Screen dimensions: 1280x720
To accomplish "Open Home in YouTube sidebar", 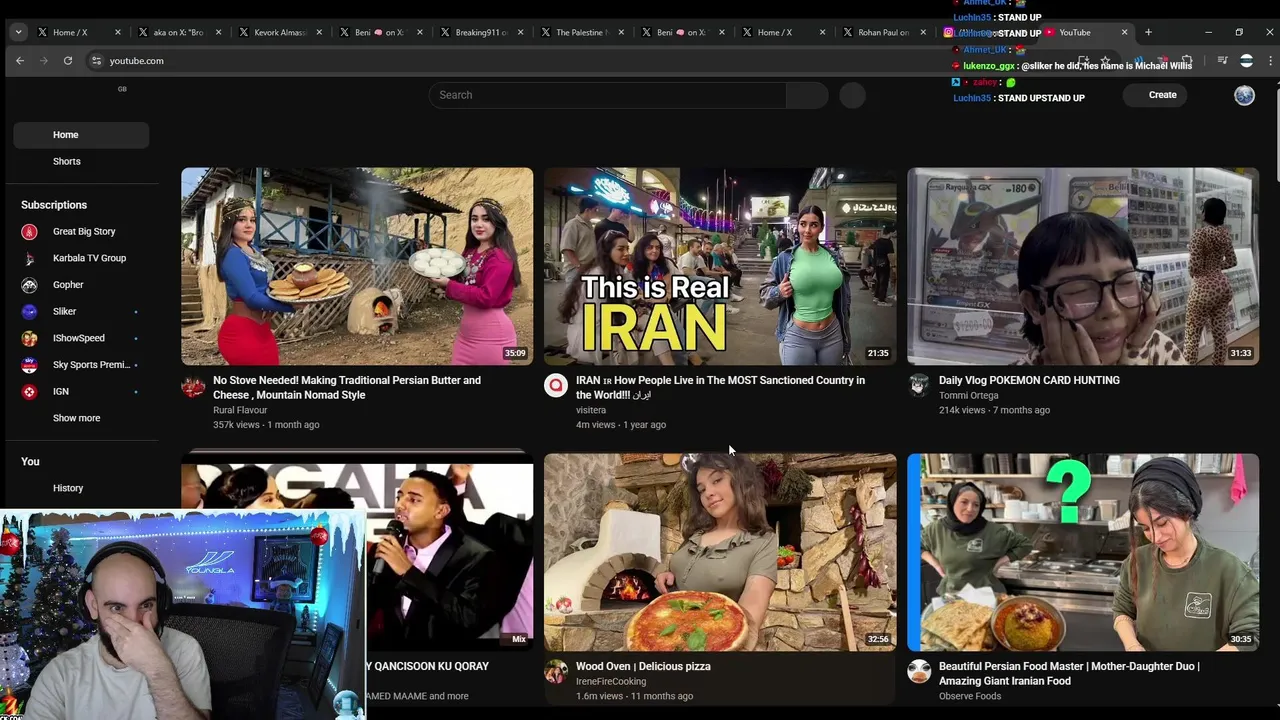I will [x=81, y=135].
